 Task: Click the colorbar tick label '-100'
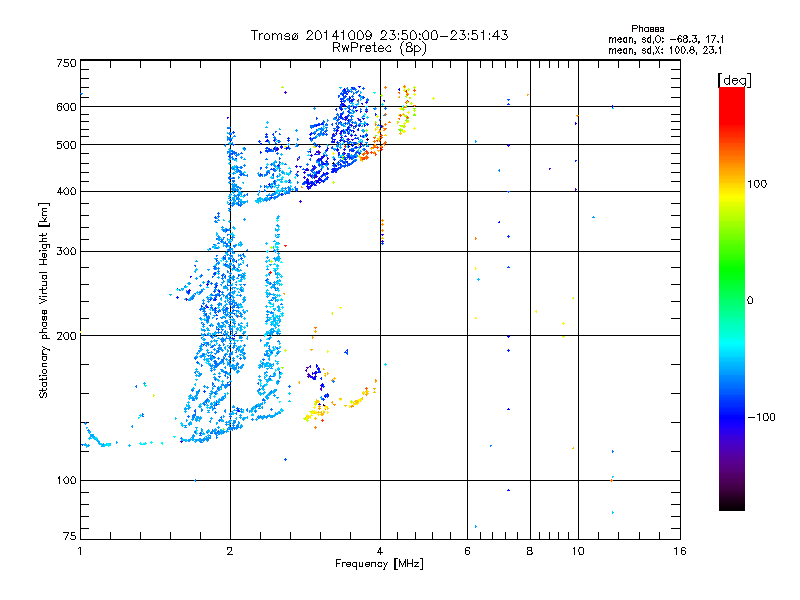[761, 417]
